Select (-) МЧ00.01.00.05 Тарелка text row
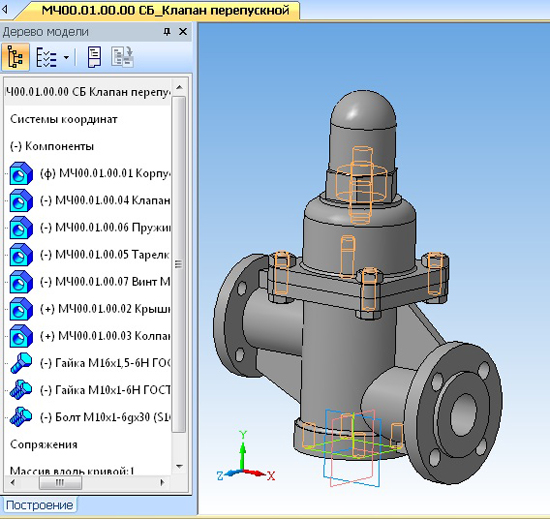The width and height of the screenshot is (550, 519). click(105, 255)
